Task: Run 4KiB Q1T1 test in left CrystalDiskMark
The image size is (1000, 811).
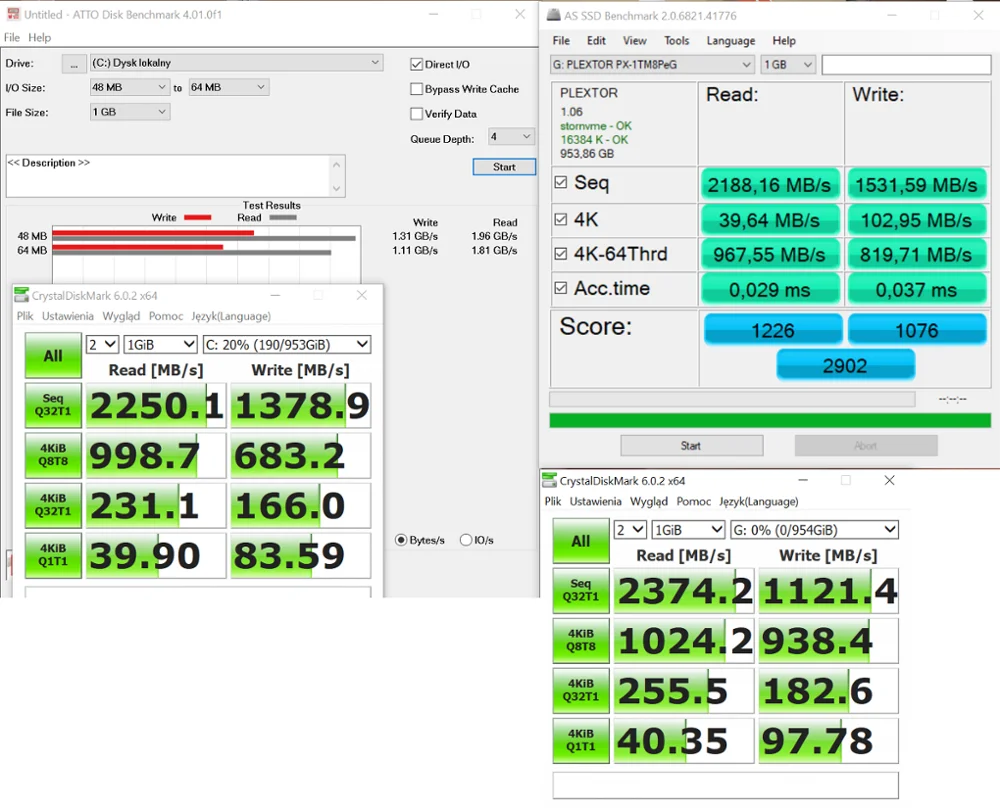Action: (x=53, y=555)
